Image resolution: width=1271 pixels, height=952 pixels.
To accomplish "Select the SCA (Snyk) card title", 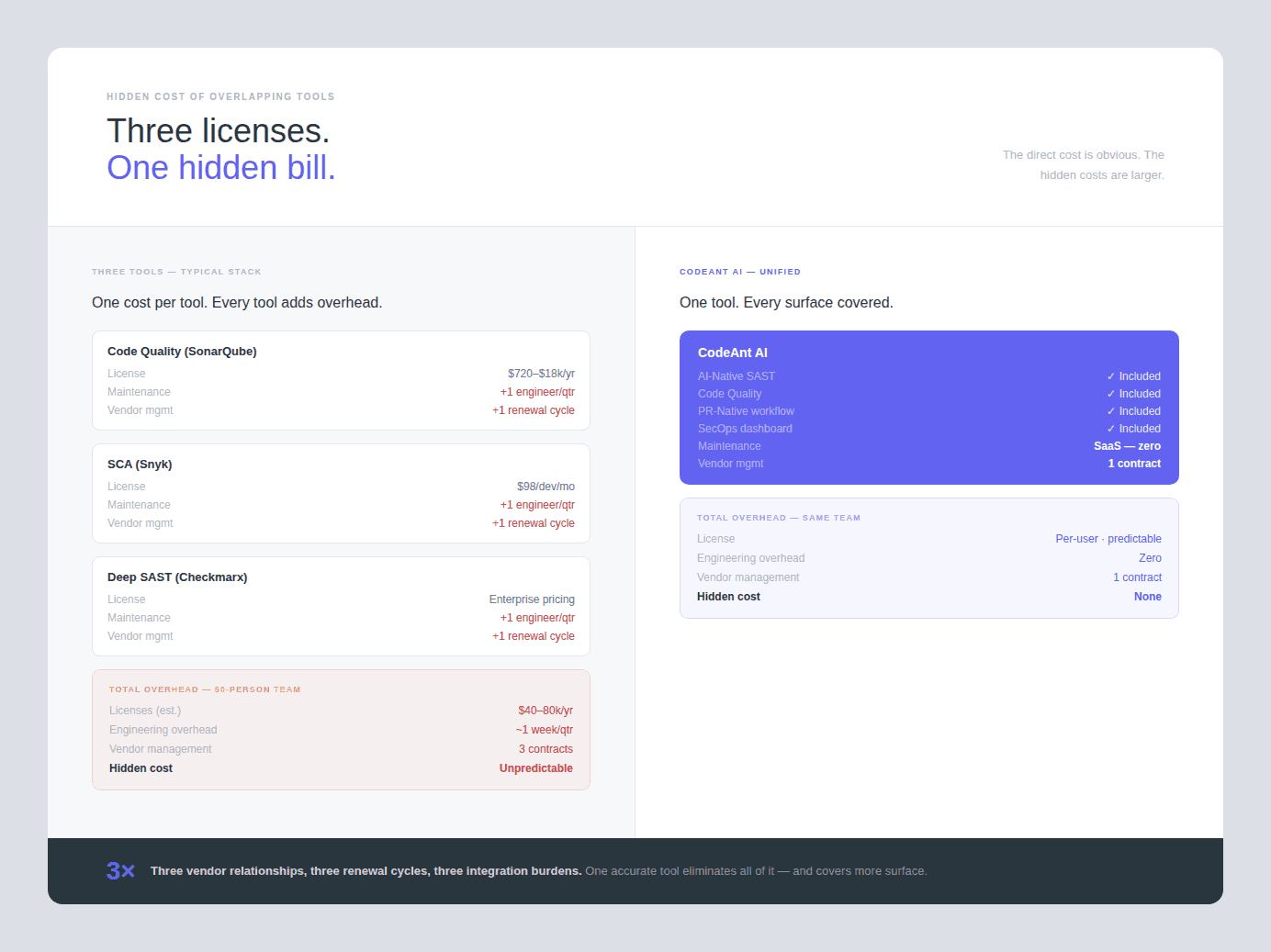I will point(140,465).
